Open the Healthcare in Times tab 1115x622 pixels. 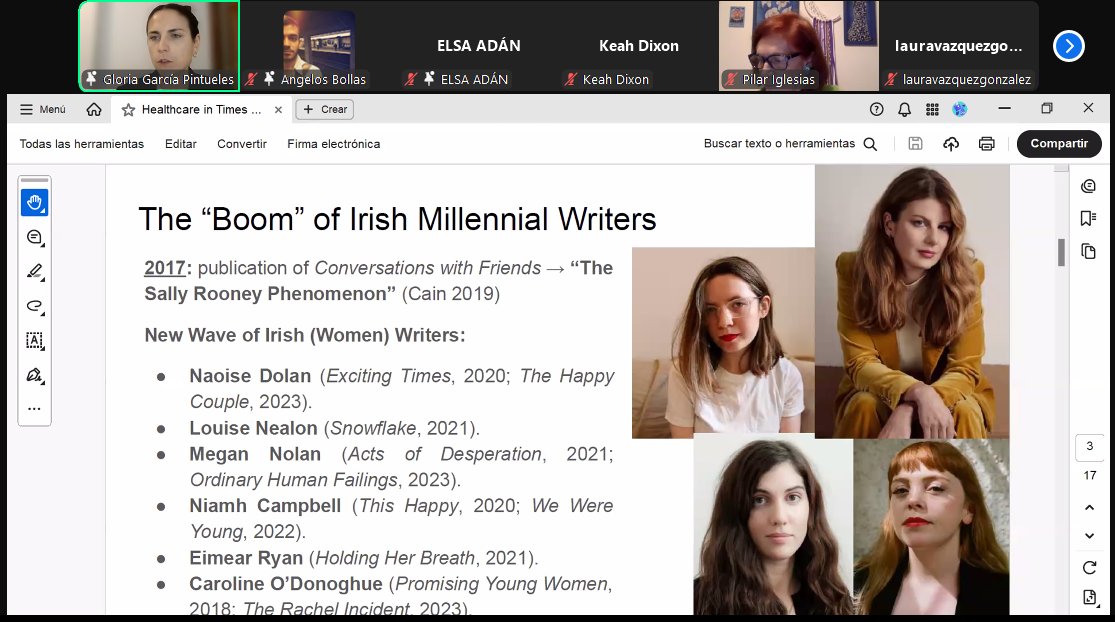[x=201, y=109]
